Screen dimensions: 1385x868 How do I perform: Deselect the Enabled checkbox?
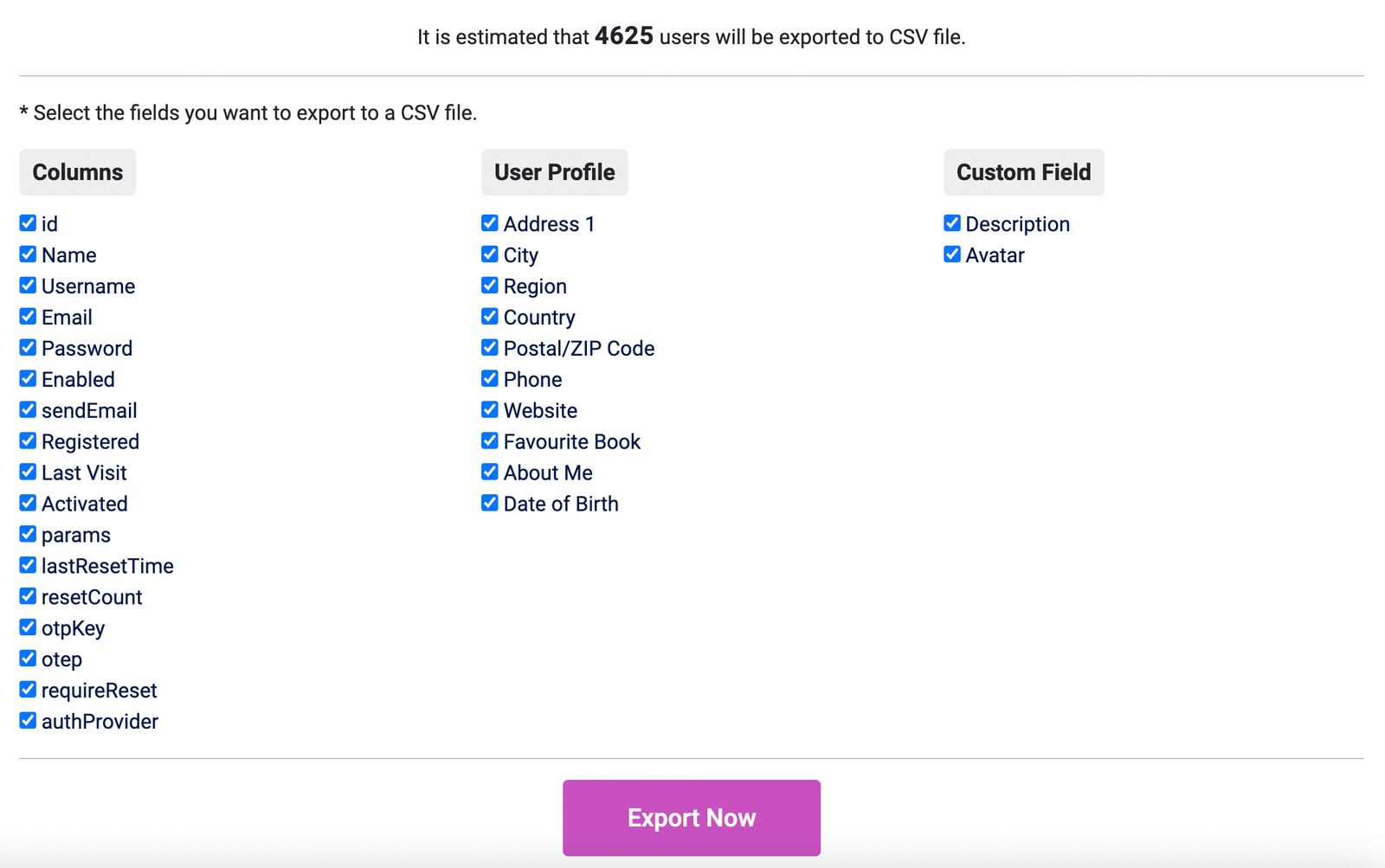tap(27, 378)
